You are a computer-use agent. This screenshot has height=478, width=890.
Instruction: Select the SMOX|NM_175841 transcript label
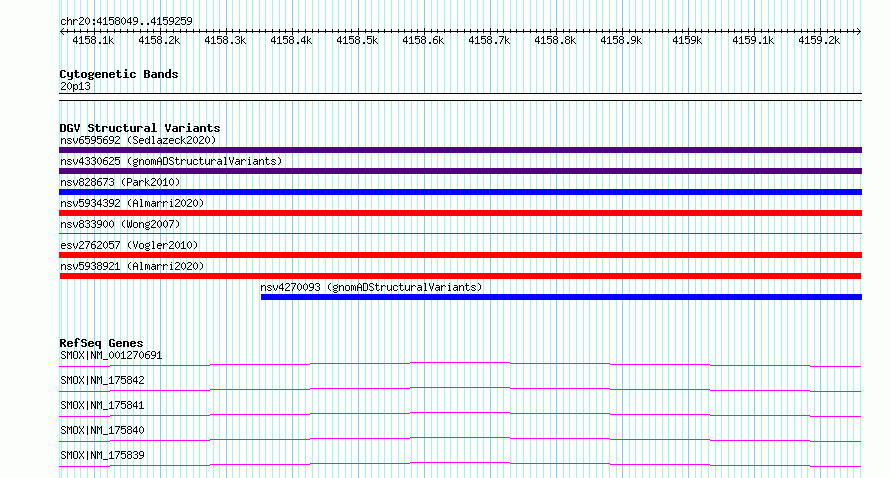click(102, 405)
